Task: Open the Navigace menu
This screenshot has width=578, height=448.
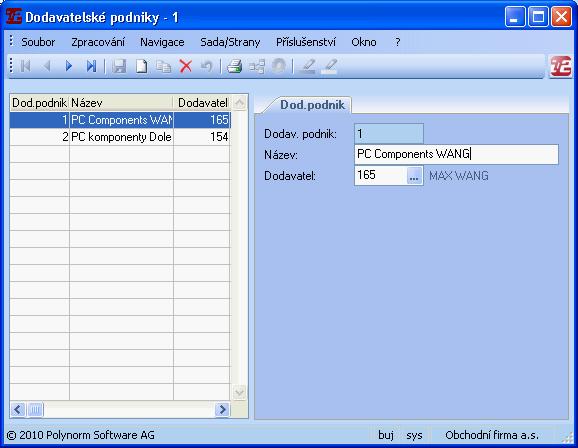Action: [162, 42]
